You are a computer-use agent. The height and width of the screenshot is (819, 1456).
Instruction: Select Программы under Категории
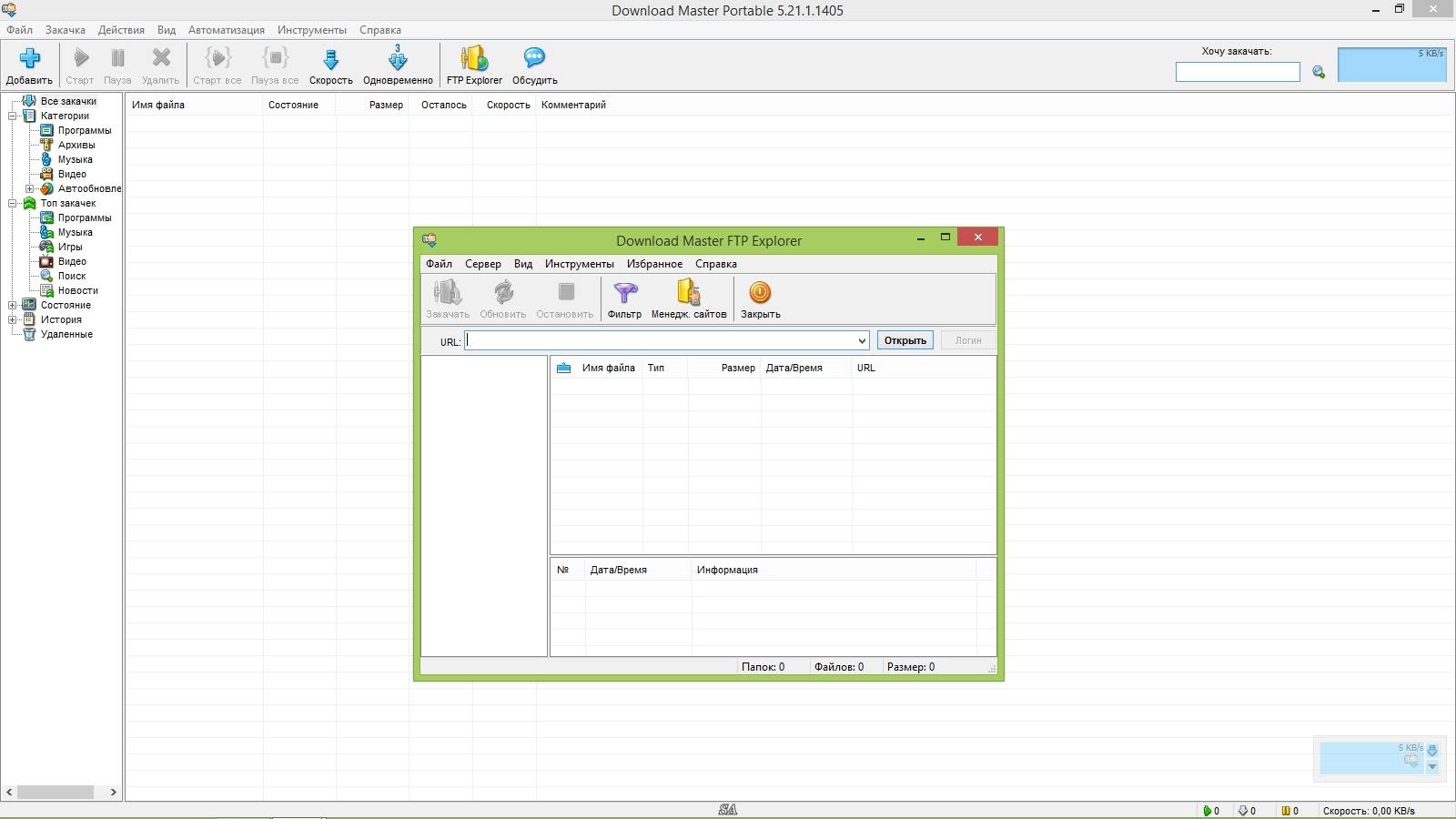point(85,130)
